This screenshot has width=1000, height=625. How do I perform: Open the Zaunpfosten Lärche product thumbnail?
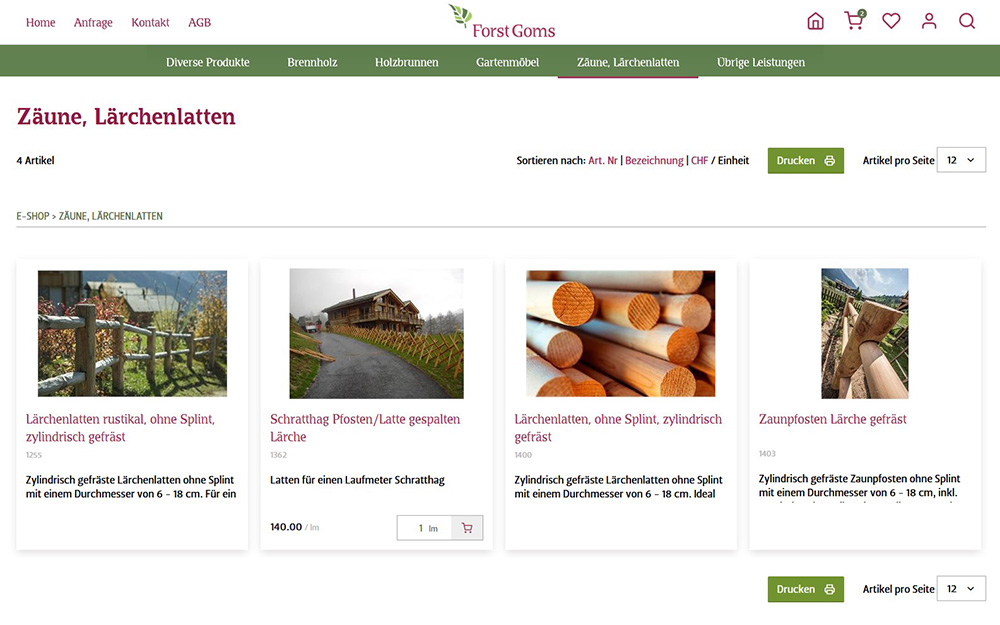coord(864,334)
